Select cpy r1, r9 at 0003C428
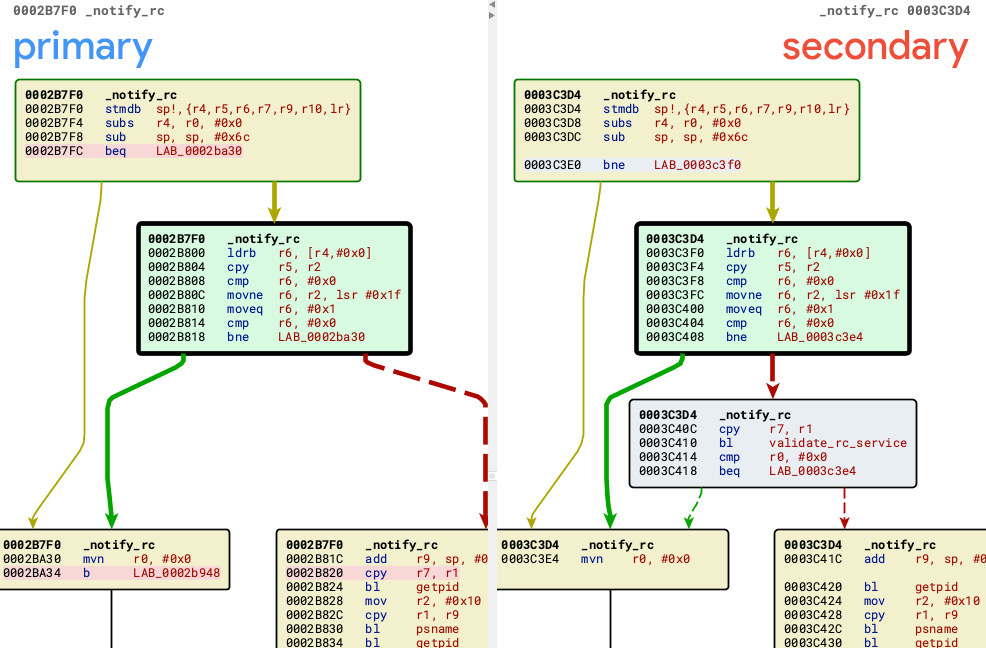The height and width of the screenshot is (648, 986). tap(871, 615)
